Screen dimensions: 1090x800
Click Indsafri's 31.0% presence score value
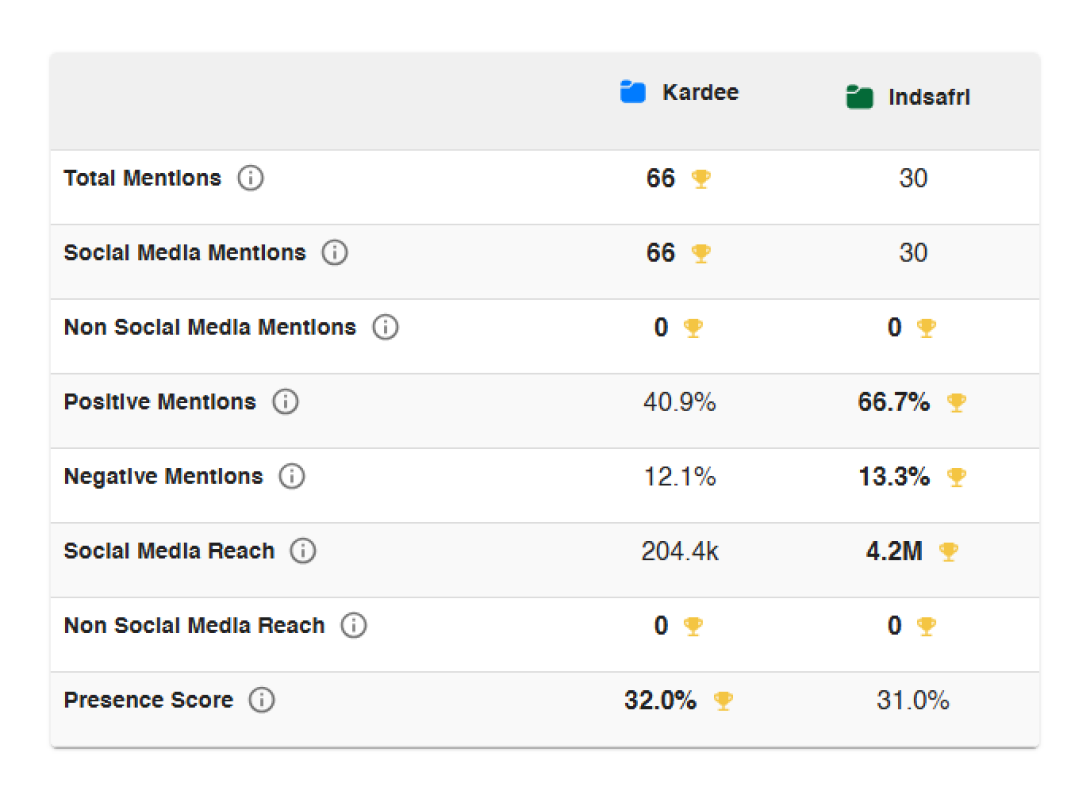[913, 700]
